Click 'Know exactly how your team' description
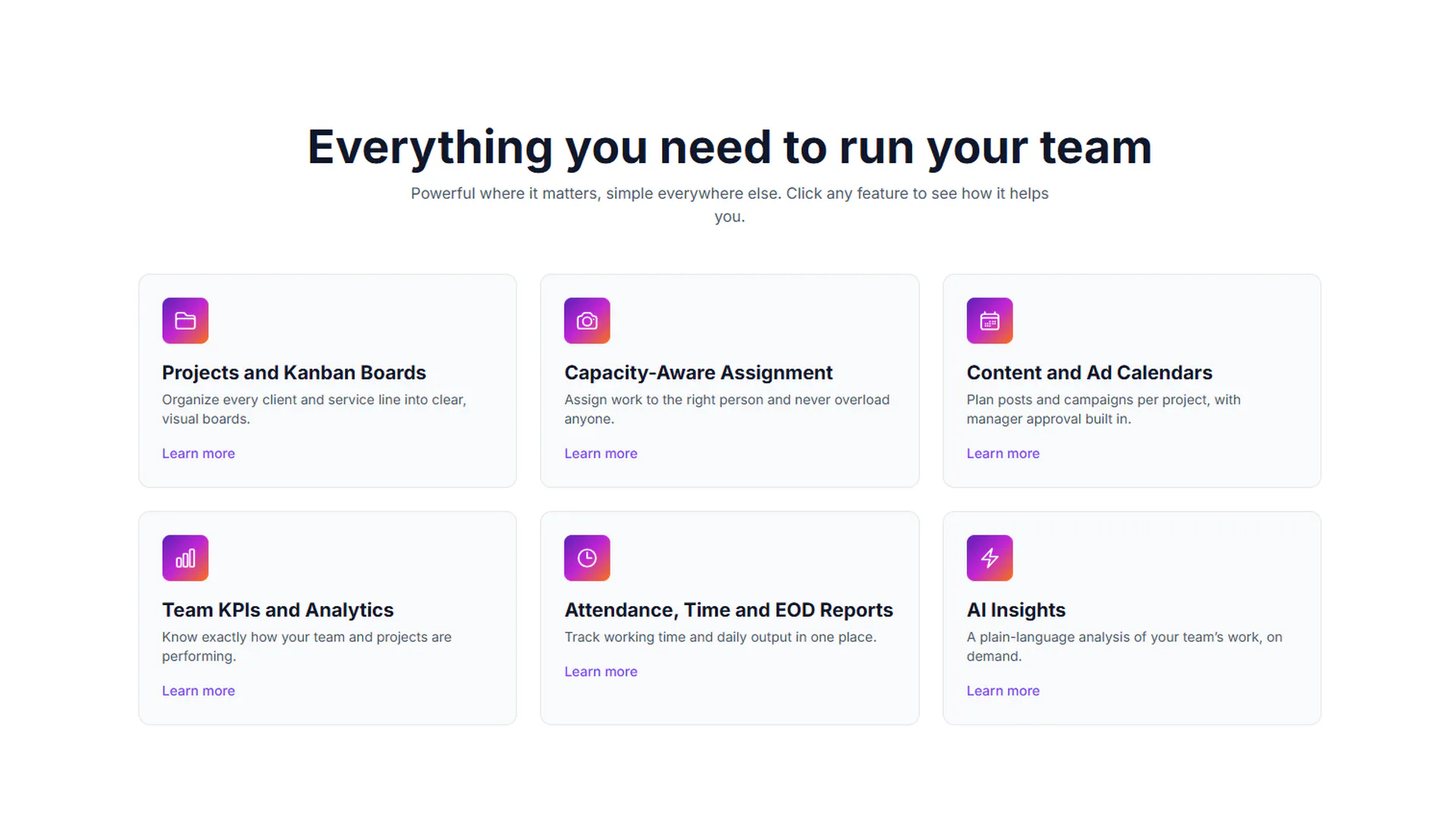1456x819 pixels. (306, 647)
